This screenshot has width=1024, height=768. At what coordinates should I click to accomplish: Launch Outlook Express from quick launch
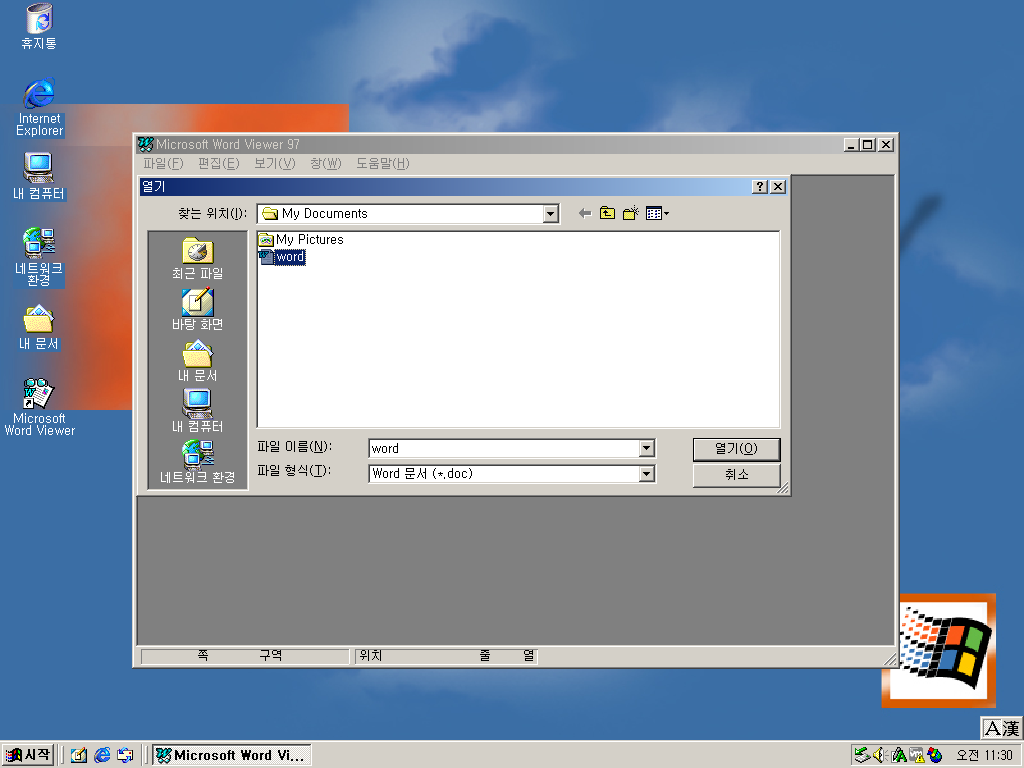pyautogui.click(x=125, y=755)
